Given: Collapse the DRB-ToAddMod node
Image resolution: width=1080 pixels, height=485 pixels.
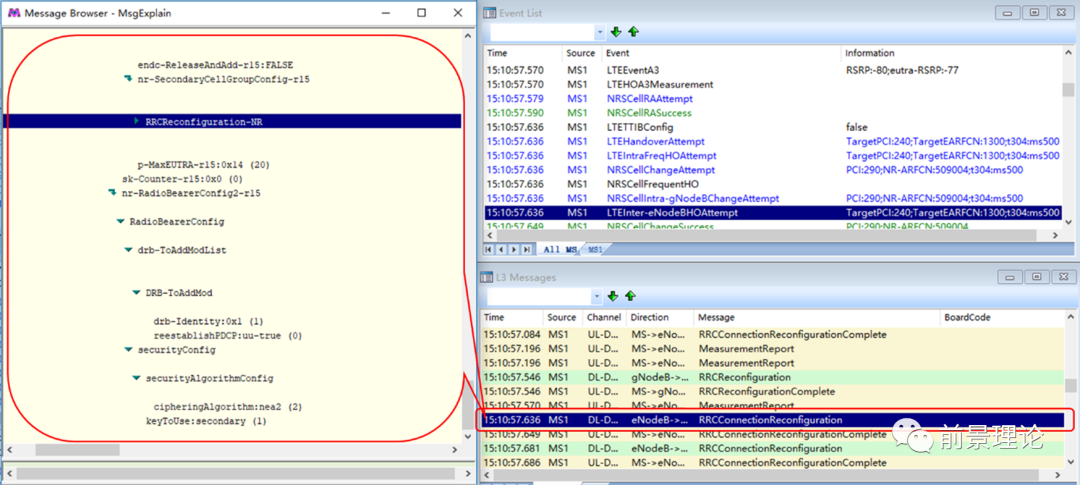Looking at the screenshot, I should [x=136, y=293].
